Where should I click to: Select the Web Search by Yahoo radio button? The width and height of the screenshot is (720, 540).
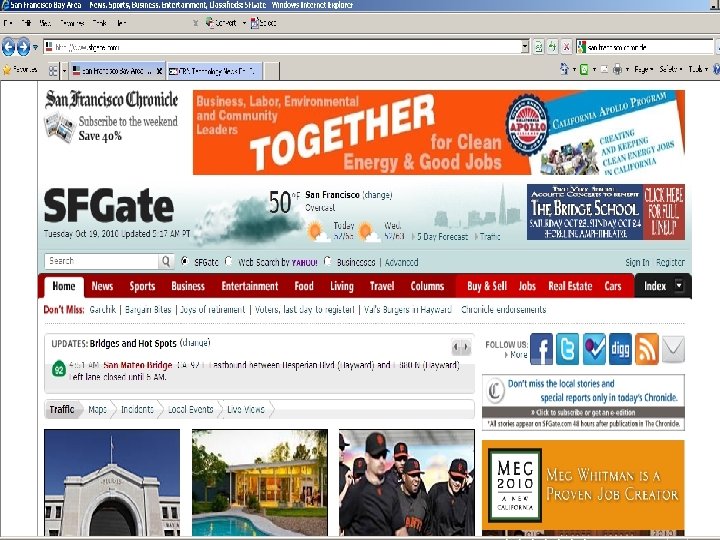tap(228, 261)
